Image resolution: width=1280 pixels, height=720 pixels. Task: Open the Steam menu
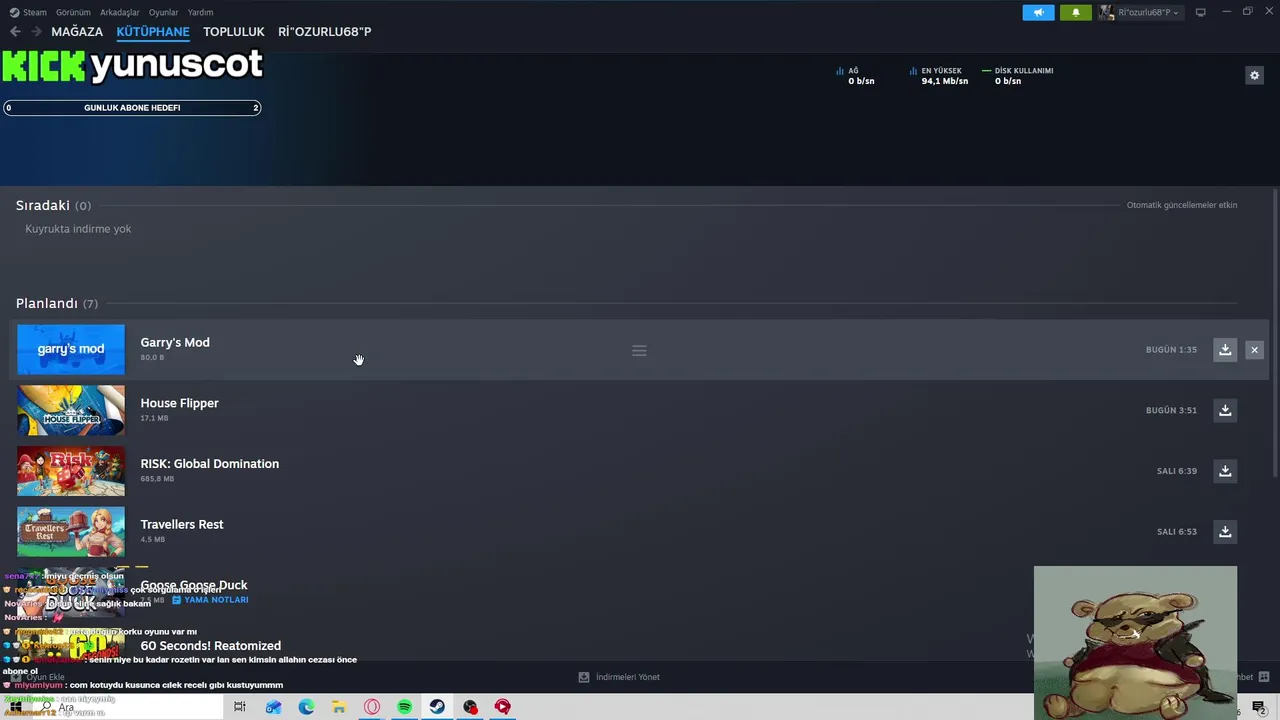28,12
